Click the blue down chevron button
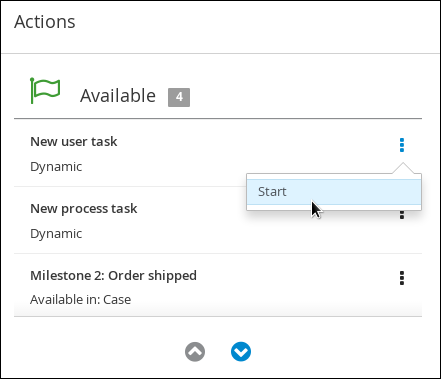Image resolution: width=441 pixels, height=379 pixels. point(241,352)
